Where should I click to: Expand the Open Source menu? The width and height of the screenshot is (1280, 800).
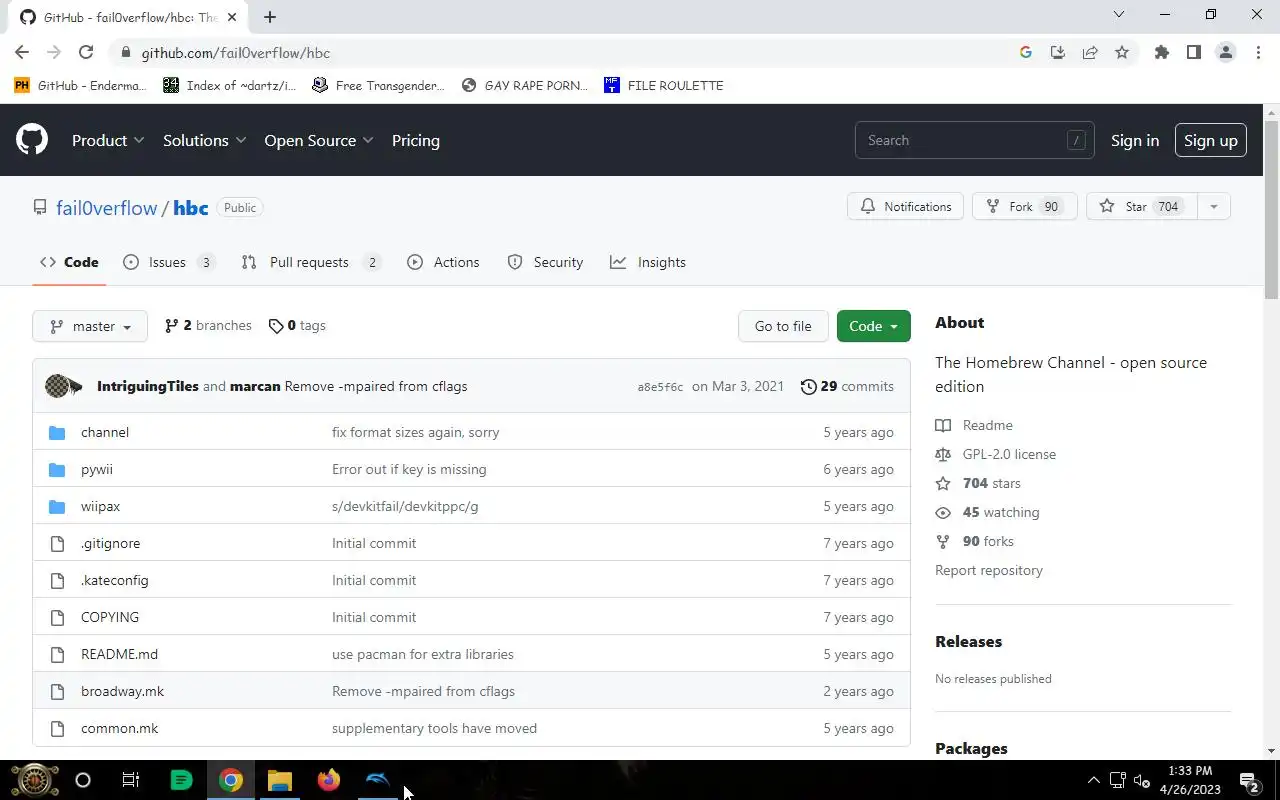[x=319, y=140]
